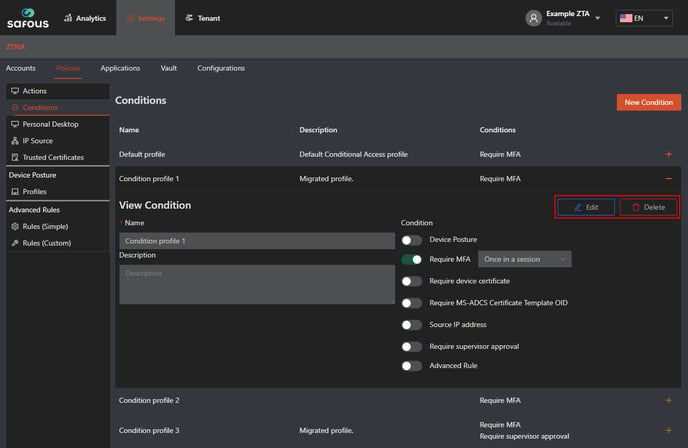The image size is (688, 448).
Task: Open Rules (Simple) under Advanced Rules
Action: tap(45, 226)
